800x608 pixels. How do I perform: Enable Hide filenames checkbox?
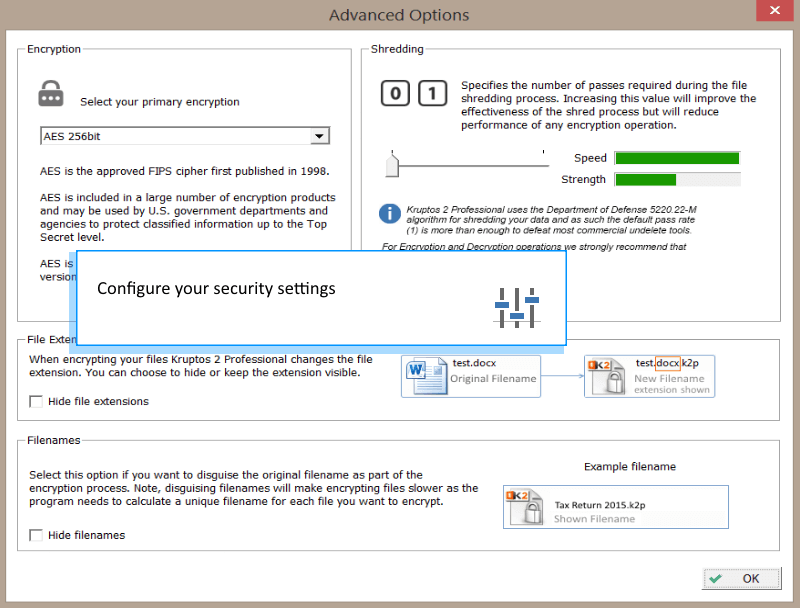click(36, 535)
